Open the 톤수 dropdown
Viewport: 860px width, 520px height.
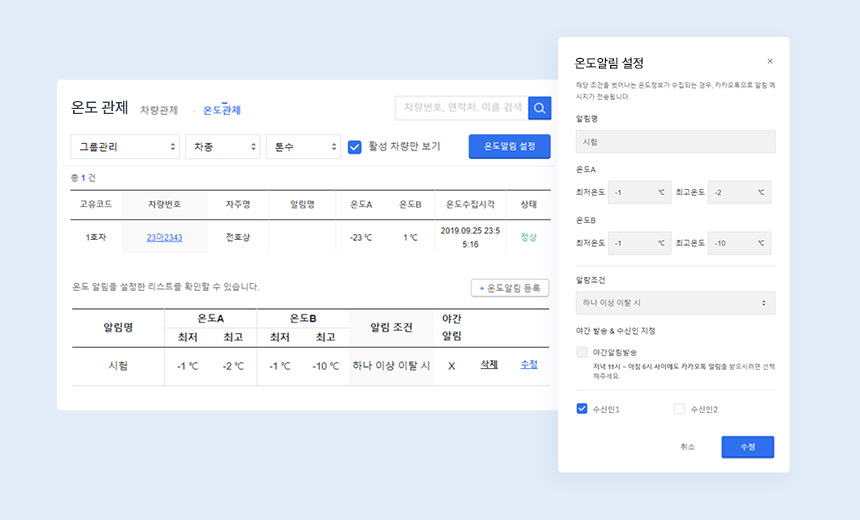[303, 147]
